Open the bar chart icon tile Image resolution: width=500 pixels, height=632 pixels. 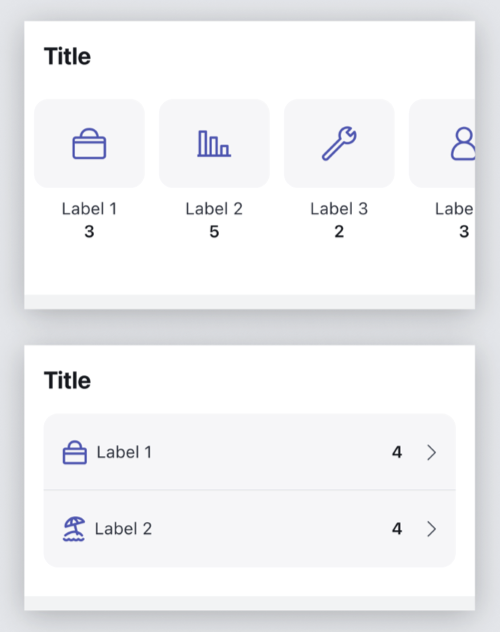[x=214, y=143]
